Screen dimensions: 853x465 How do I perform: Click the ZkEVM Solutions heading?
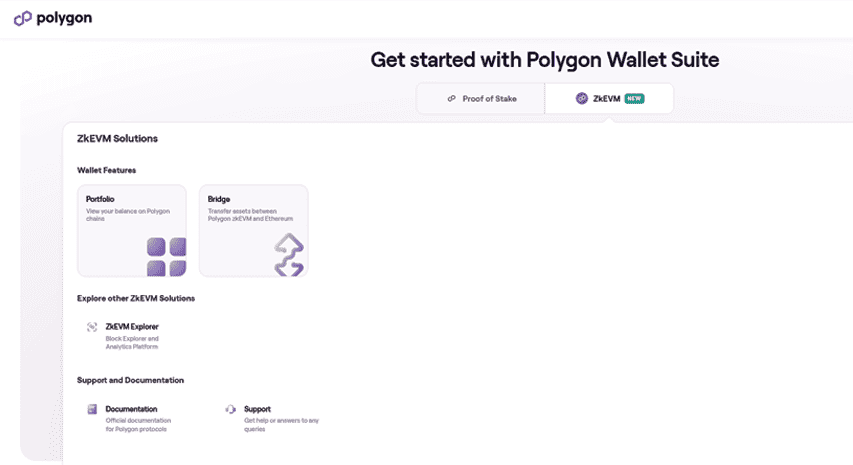tap(118, 139)
